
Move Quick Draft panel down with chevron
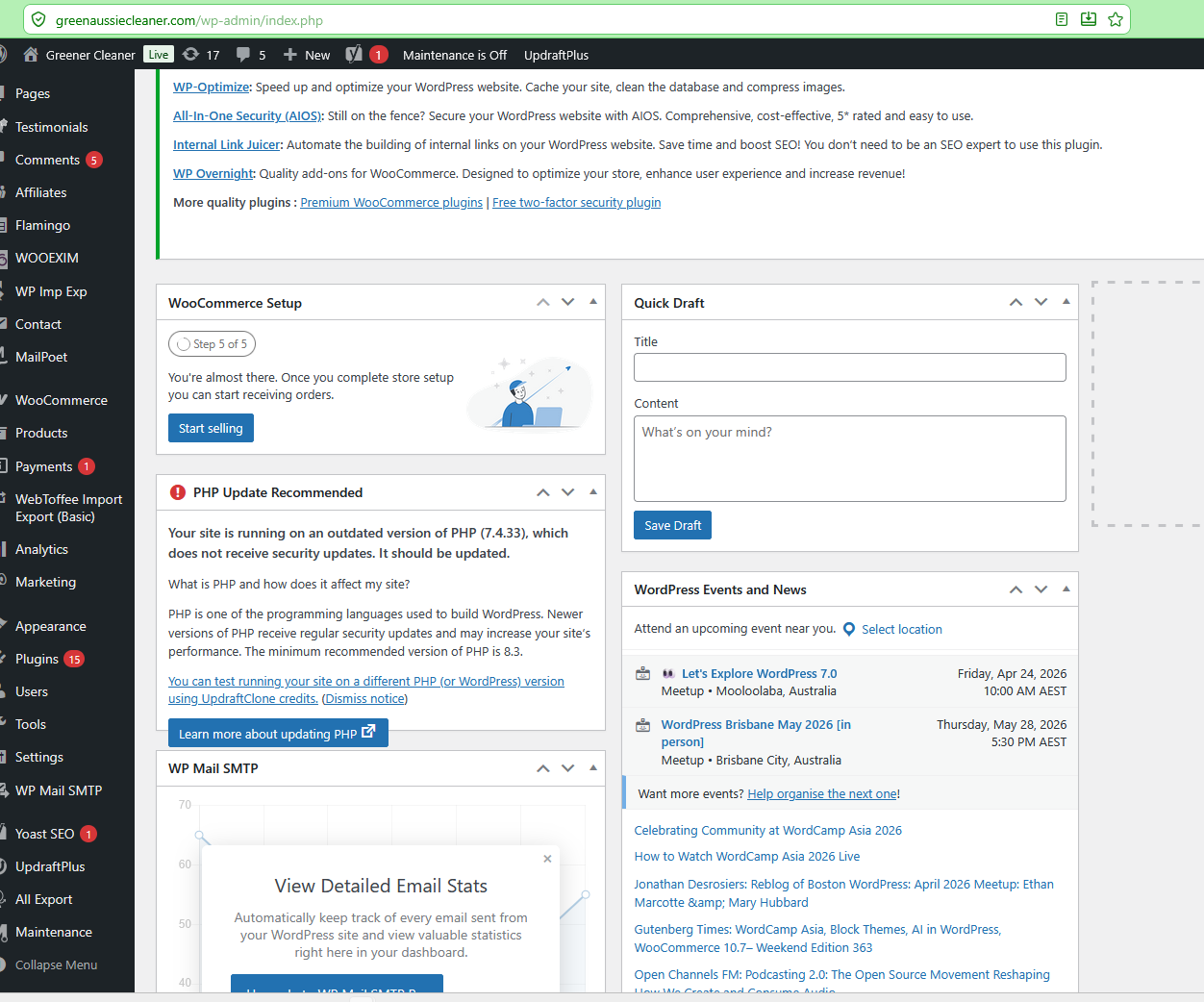[x=1041, y=302]
